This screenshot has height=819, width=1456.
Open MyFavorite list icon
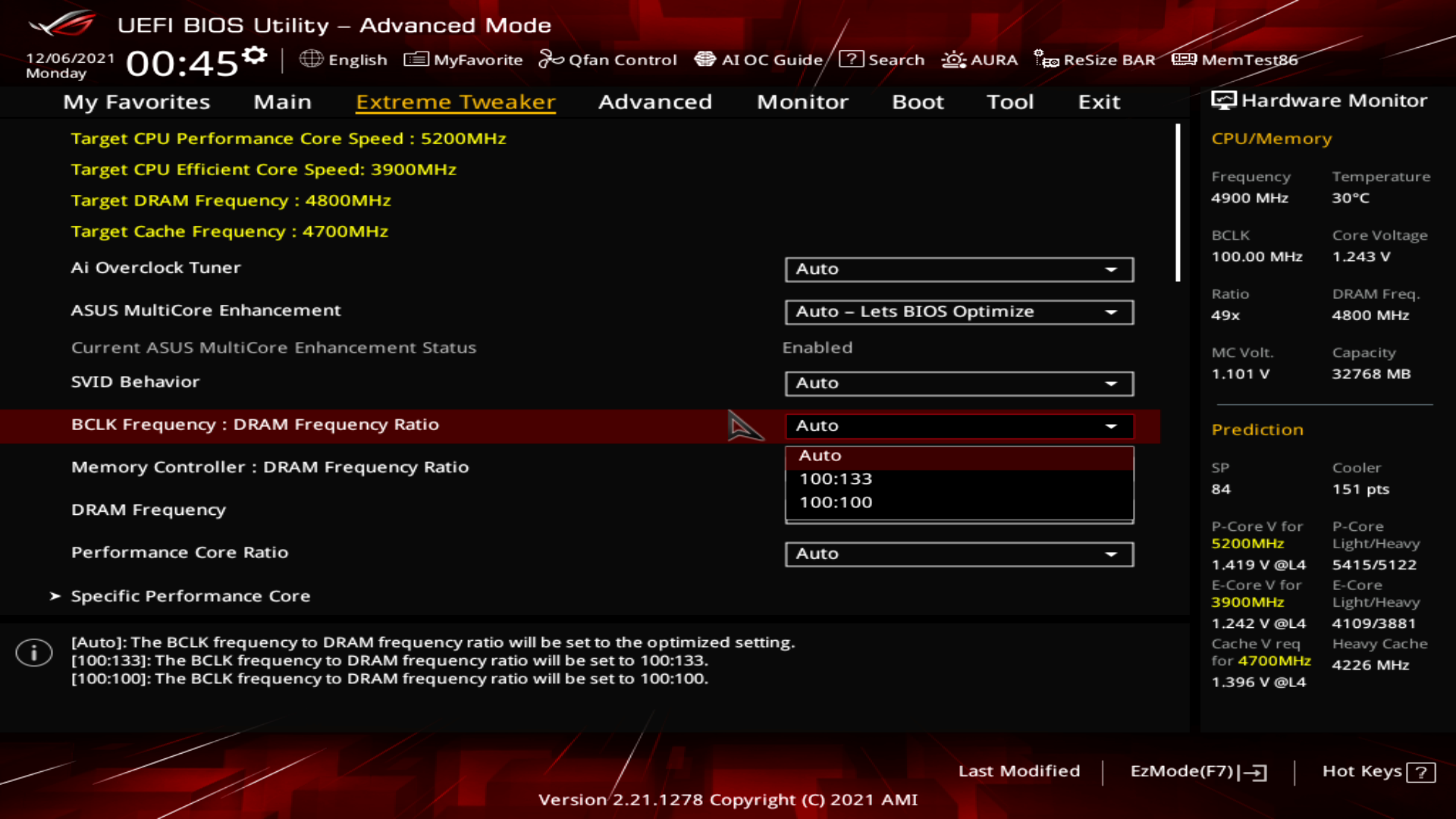416,59
